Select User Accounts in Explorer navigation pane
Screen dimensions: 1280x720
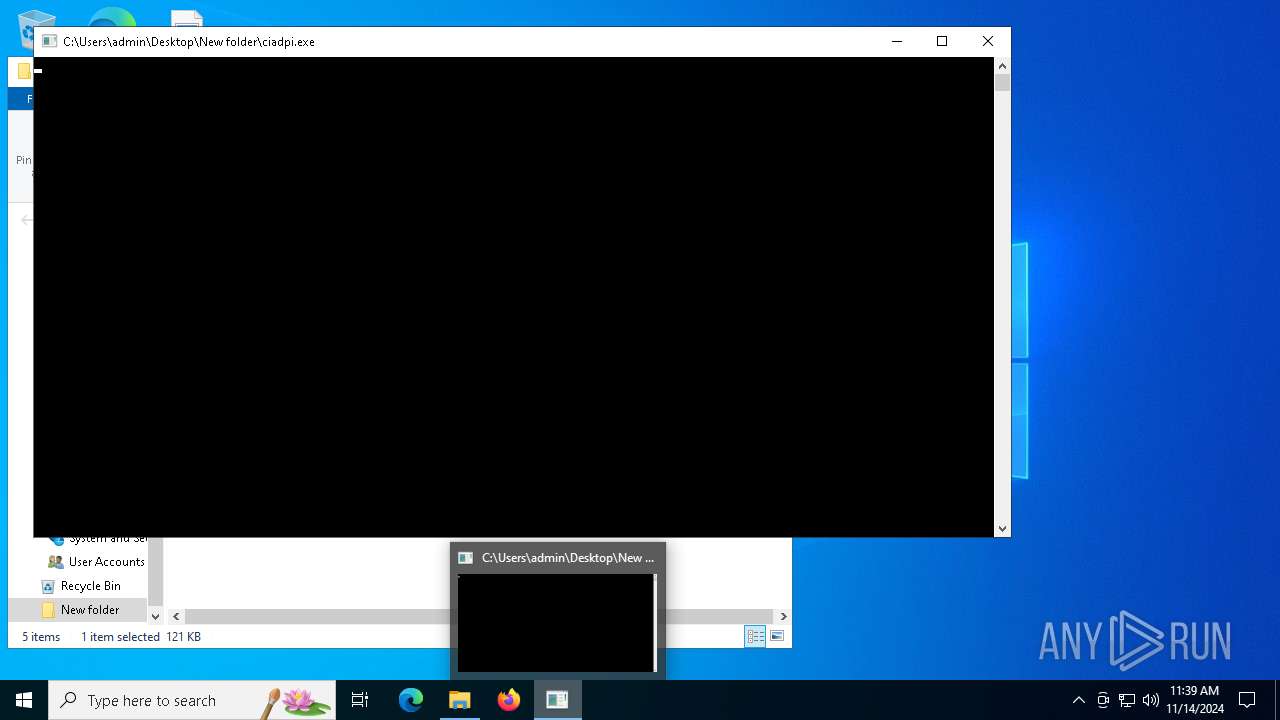[x=106, y=562]
